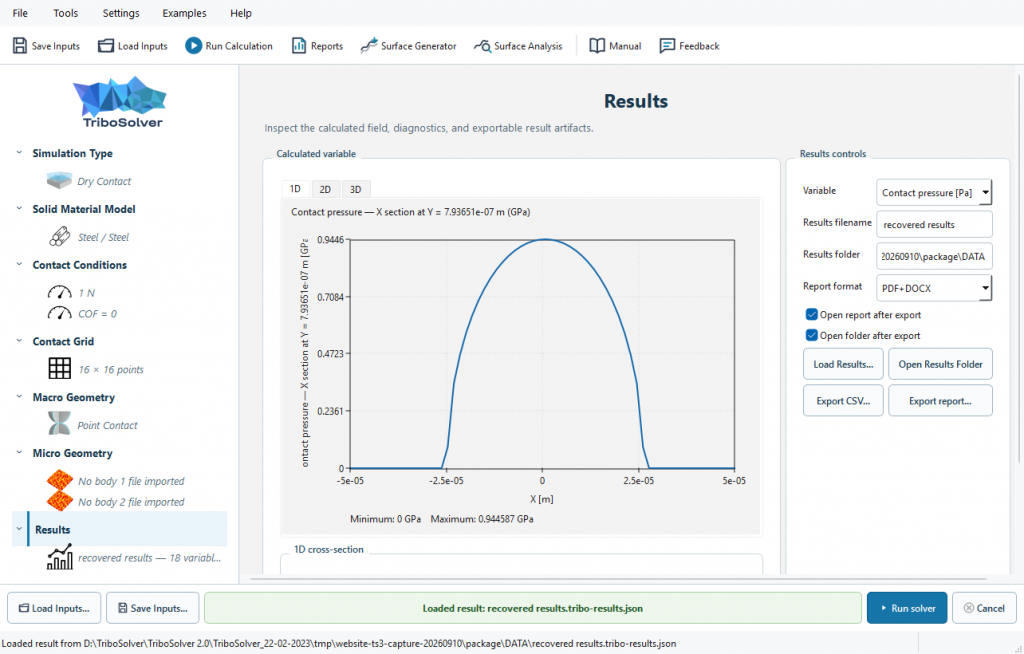This screenshot has height=654, width=1024.
Task: Collapse the Macro Geometry section
Action: point(19,397)
